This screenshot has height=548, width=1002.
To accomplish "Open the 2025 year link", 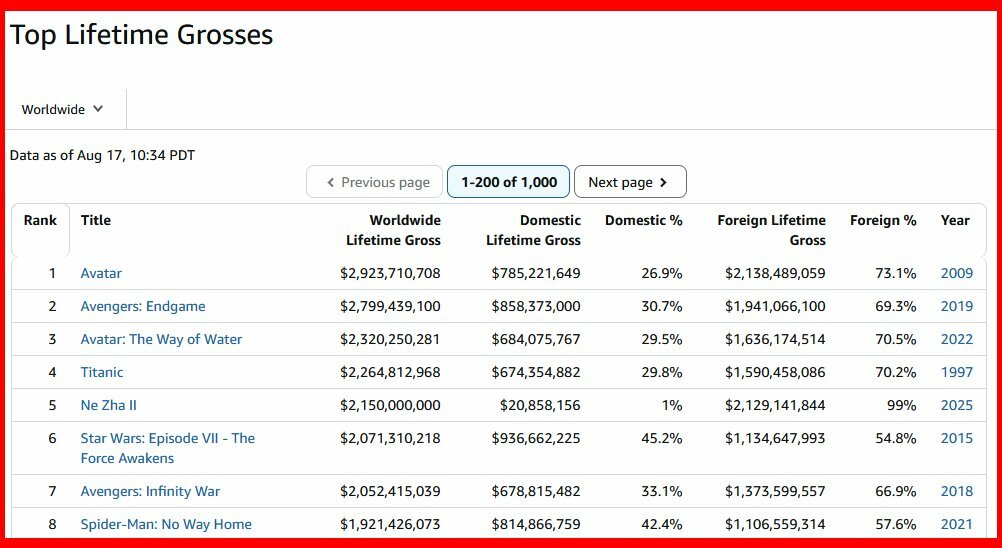I will tap(957, 406).
